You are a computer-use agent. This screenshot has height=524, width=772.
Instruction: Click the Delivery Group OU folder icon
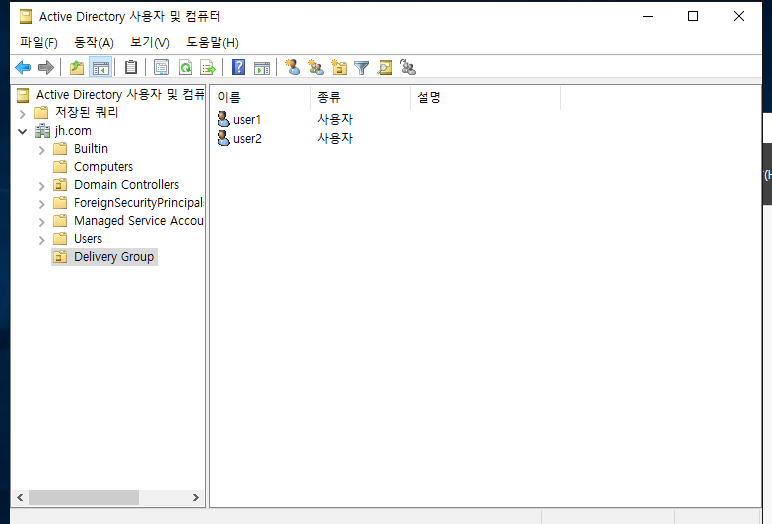60,257
